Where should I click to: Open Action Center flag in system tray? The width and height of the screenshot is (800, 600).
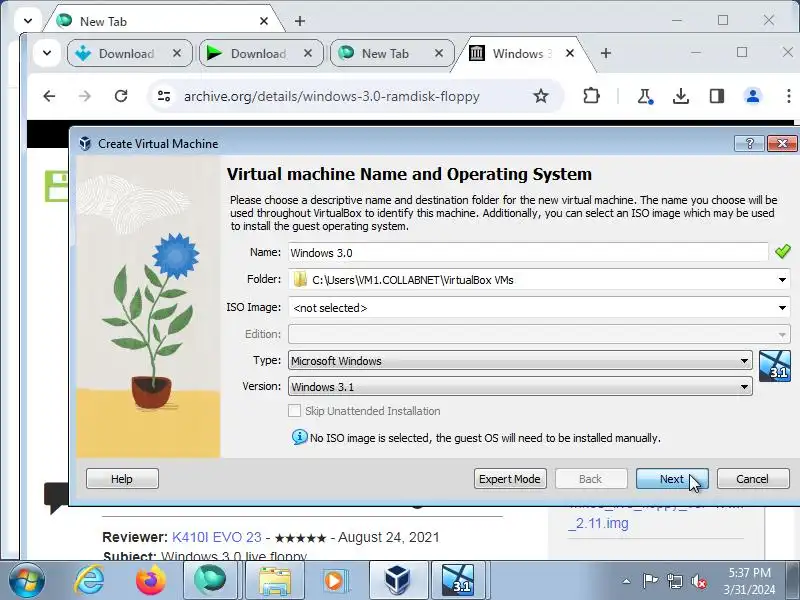pos(650,581)
